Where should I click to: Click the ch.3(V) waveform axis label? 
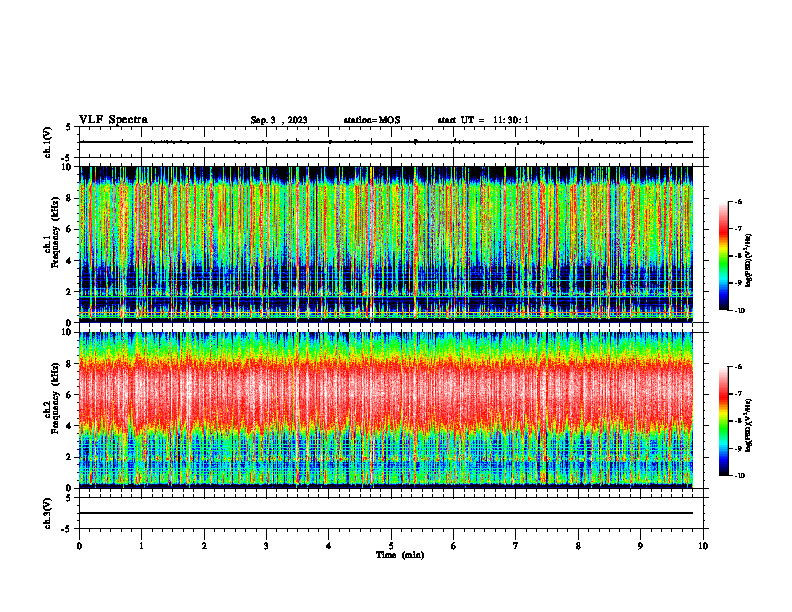tap(48, 513)
